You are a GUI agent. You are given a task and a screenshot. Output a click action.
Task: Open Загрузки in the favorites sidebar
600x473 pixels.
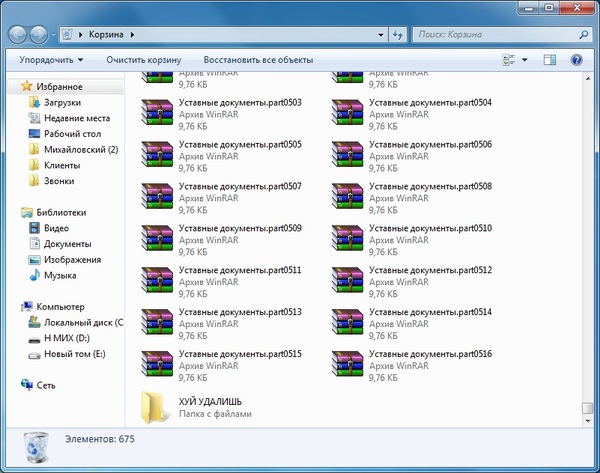pos(61,103)
